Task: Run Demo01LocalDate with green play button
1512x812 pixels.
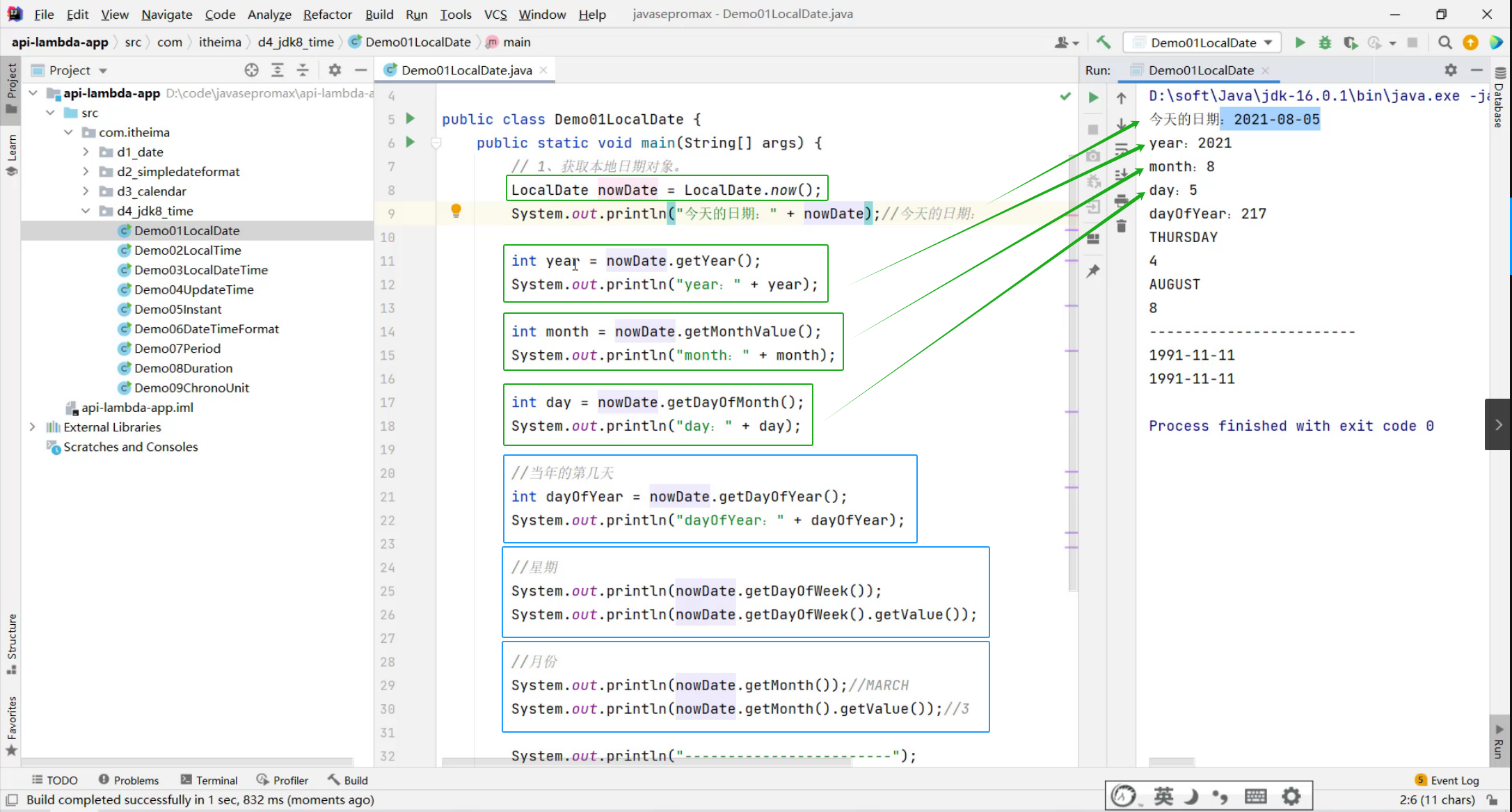Action: (1300, 42)
